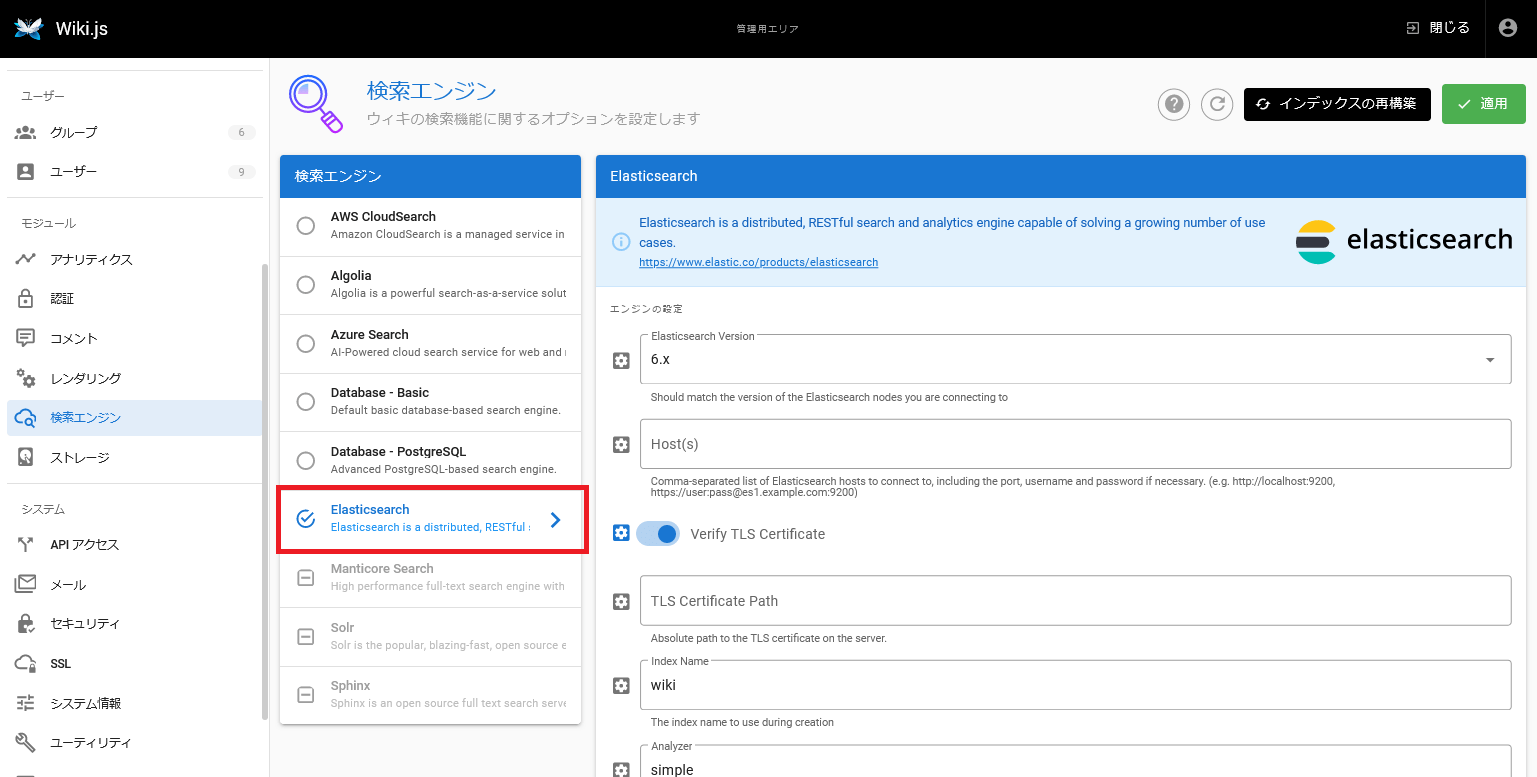Click the セキュリティ lock icon

[x=26, y=623]
